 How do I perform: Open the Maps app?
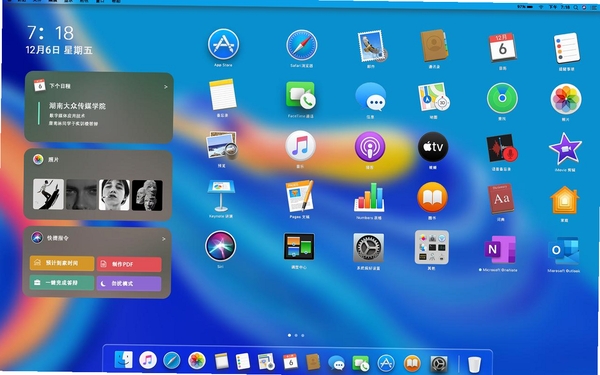434,97
